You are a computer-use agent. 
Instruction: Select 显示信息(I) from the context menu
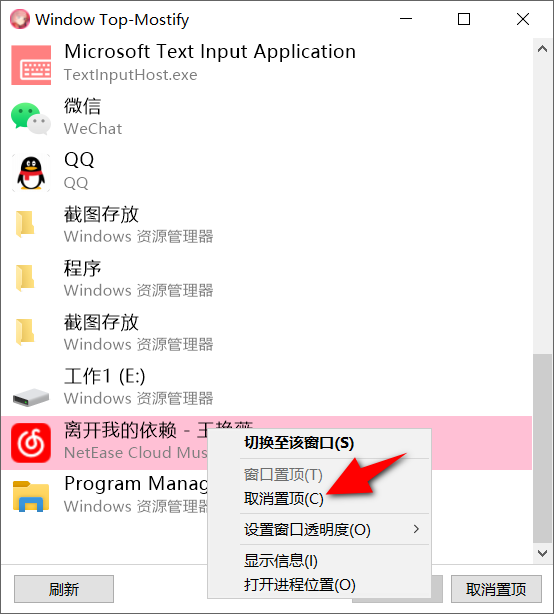pos(319,561)
